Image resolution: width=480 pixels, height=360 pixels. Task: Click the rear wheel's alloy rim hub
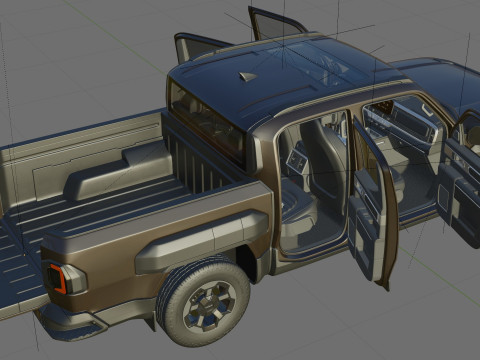209,307
